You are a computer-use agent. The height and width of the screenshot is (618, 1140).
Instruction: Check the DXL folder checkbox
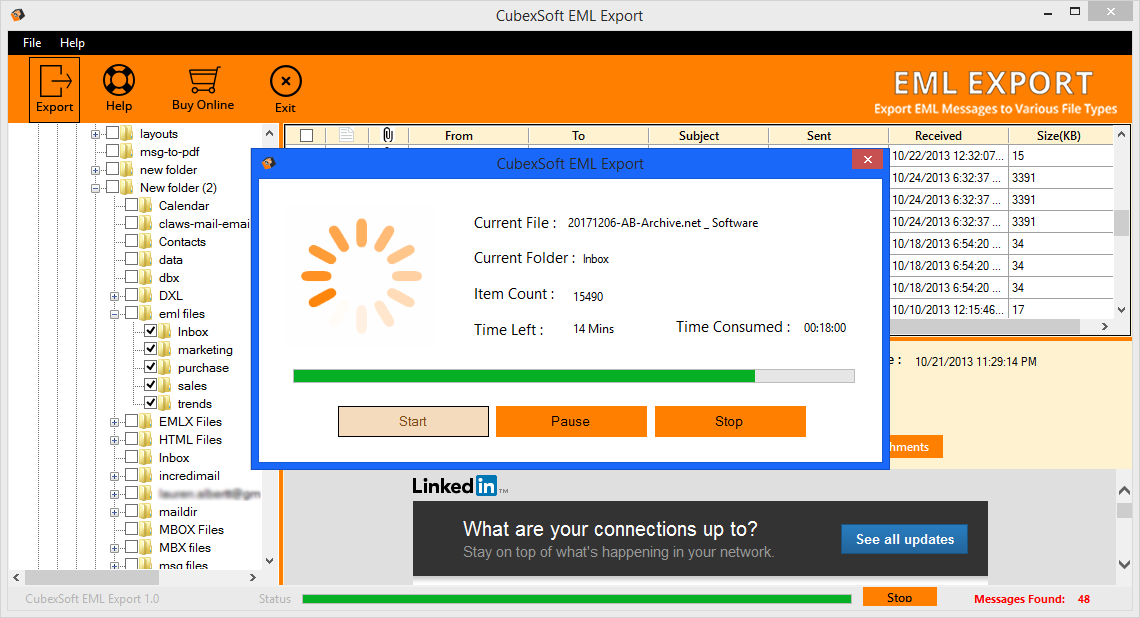pos(132,295)
